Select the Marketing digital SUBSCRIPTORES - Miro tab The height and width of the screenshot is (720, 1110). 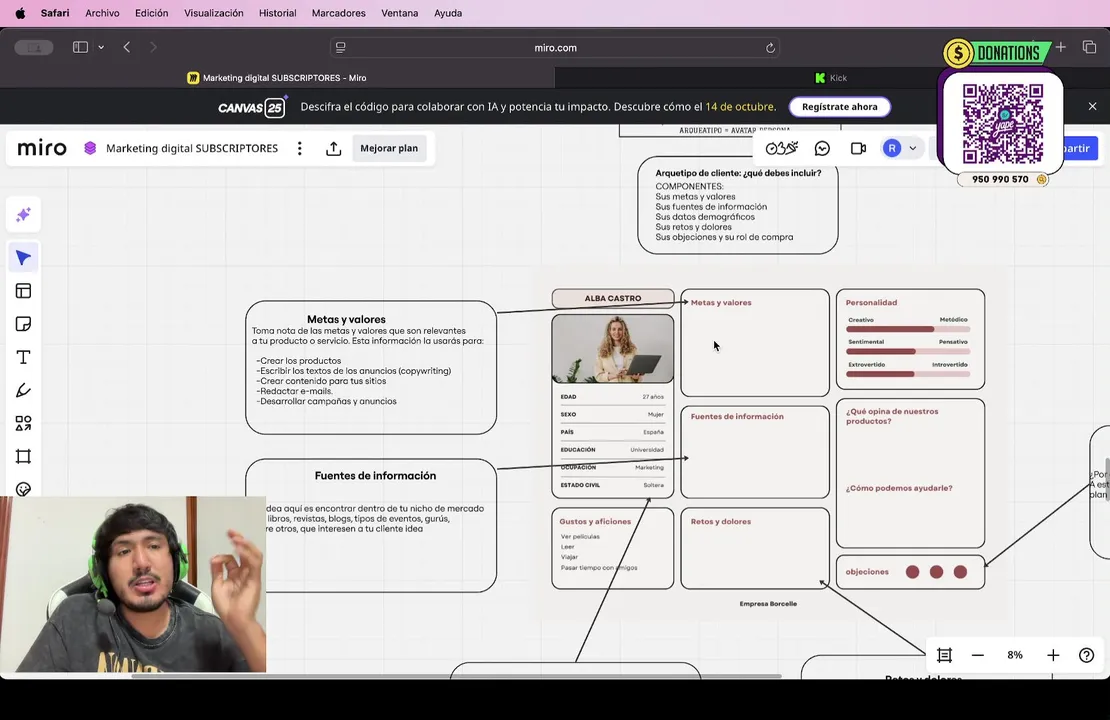[277, 78]
